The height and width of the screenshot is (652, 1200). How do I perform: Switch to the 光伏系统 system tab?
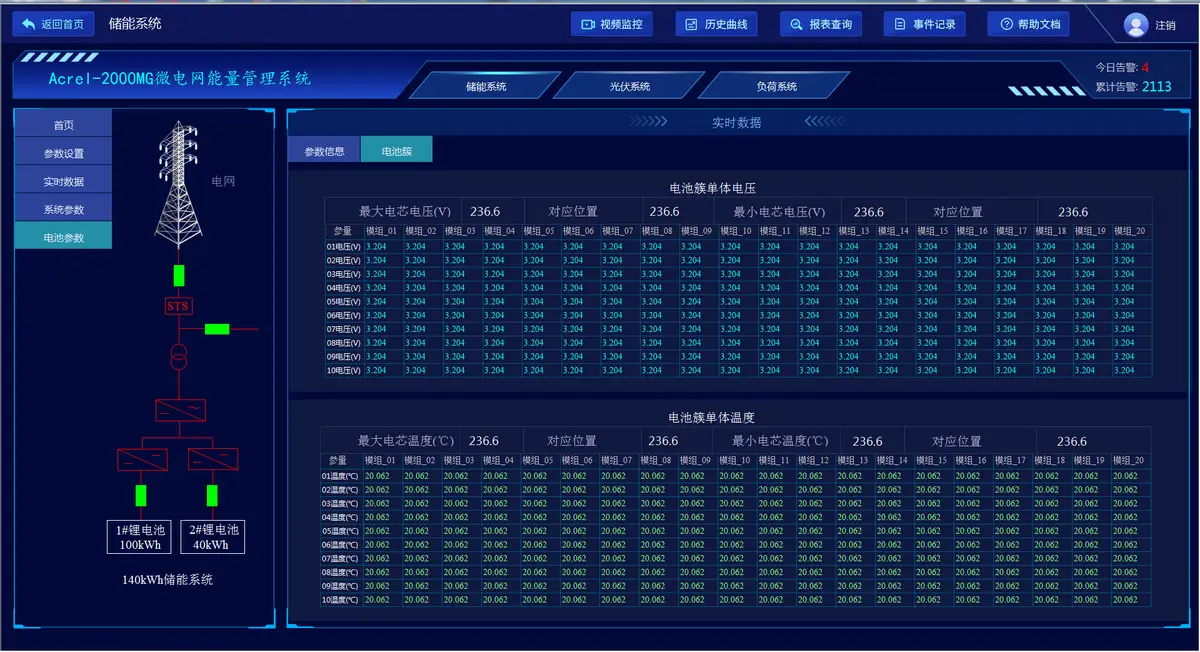coord(631,85)
